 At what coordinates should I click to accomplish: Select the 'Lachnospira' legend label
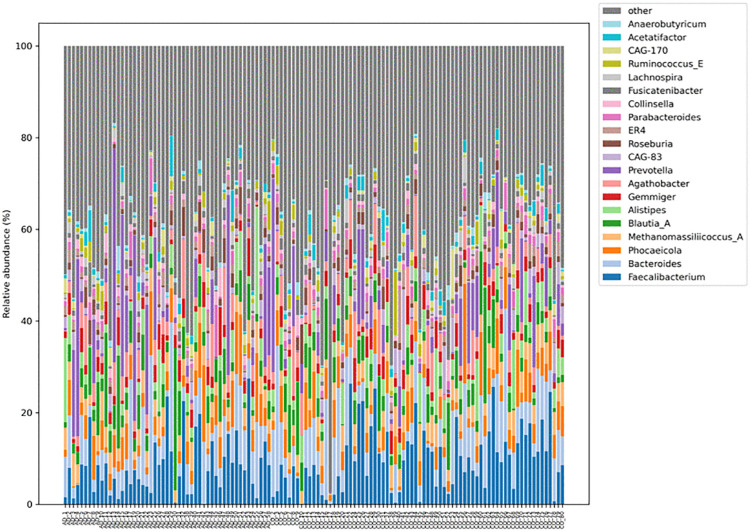point(655,77)
